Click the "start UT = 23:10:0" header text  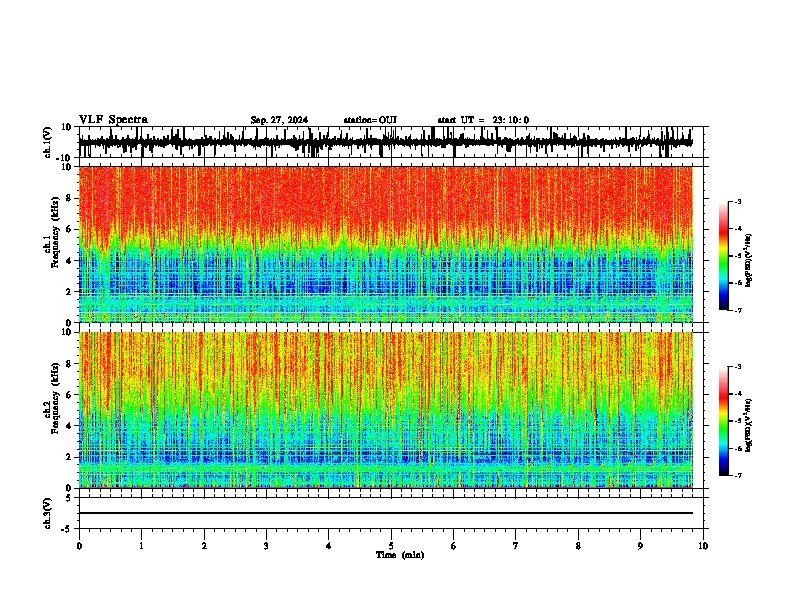[483, 120]
